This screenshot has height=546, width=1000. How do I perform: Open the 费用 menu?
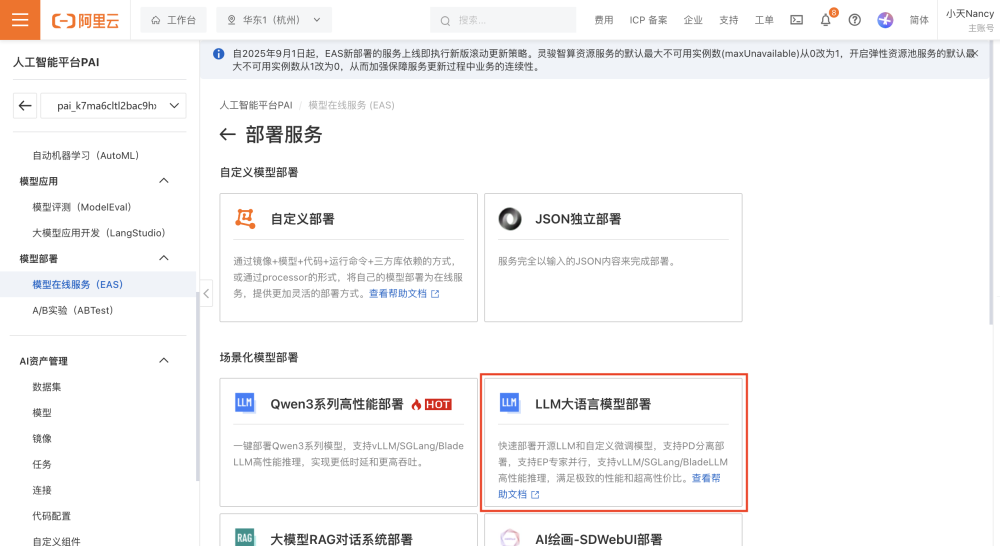click(603, 20)
